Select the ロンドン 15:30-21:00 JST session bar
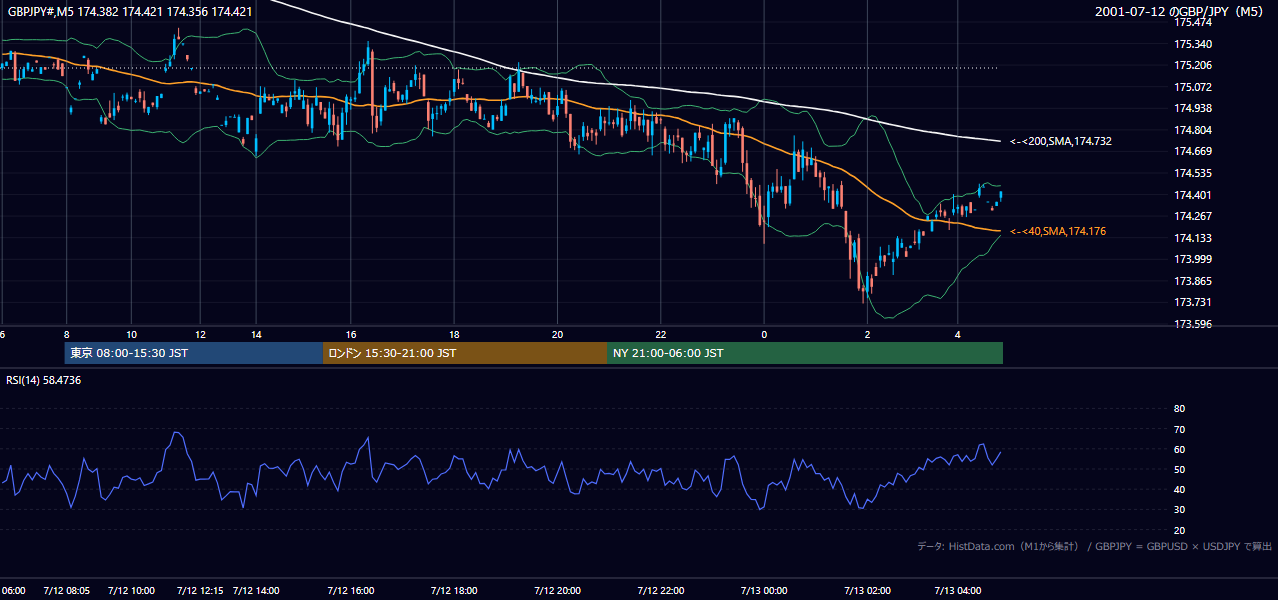 [x=465, y=353]
